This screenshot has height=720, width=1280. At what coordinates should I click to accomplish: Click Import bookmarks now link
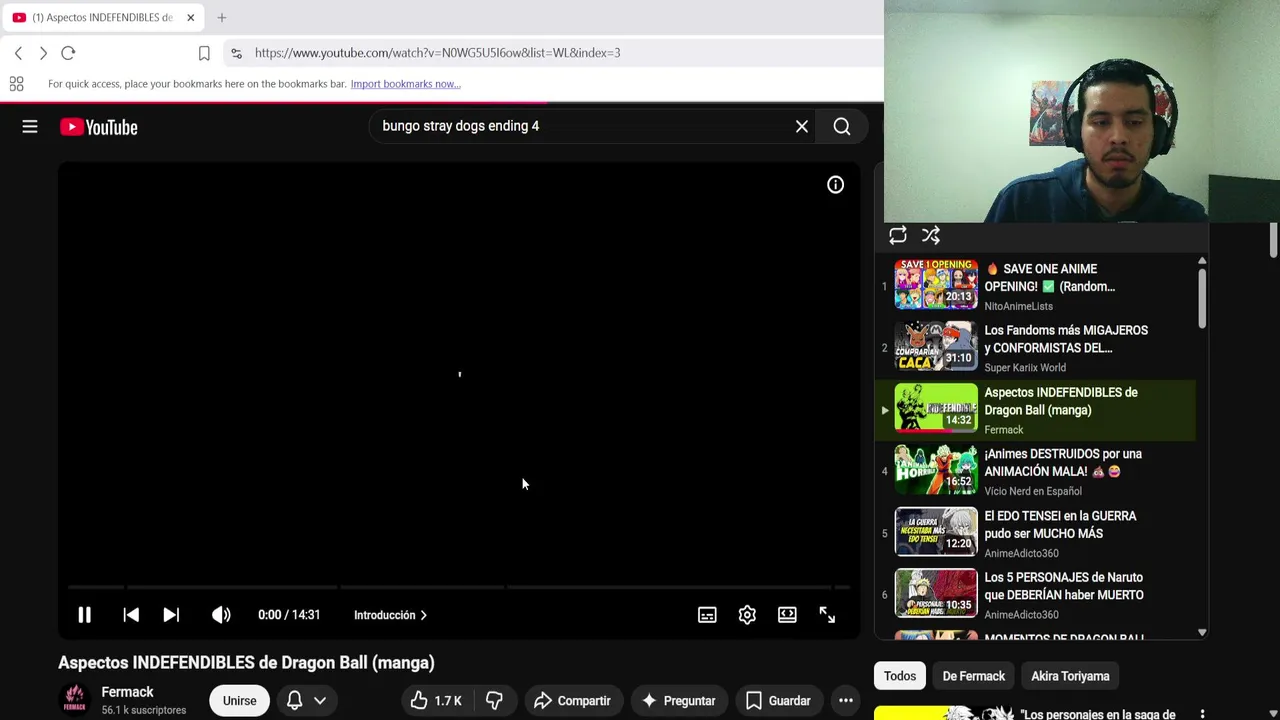[405, 84]
